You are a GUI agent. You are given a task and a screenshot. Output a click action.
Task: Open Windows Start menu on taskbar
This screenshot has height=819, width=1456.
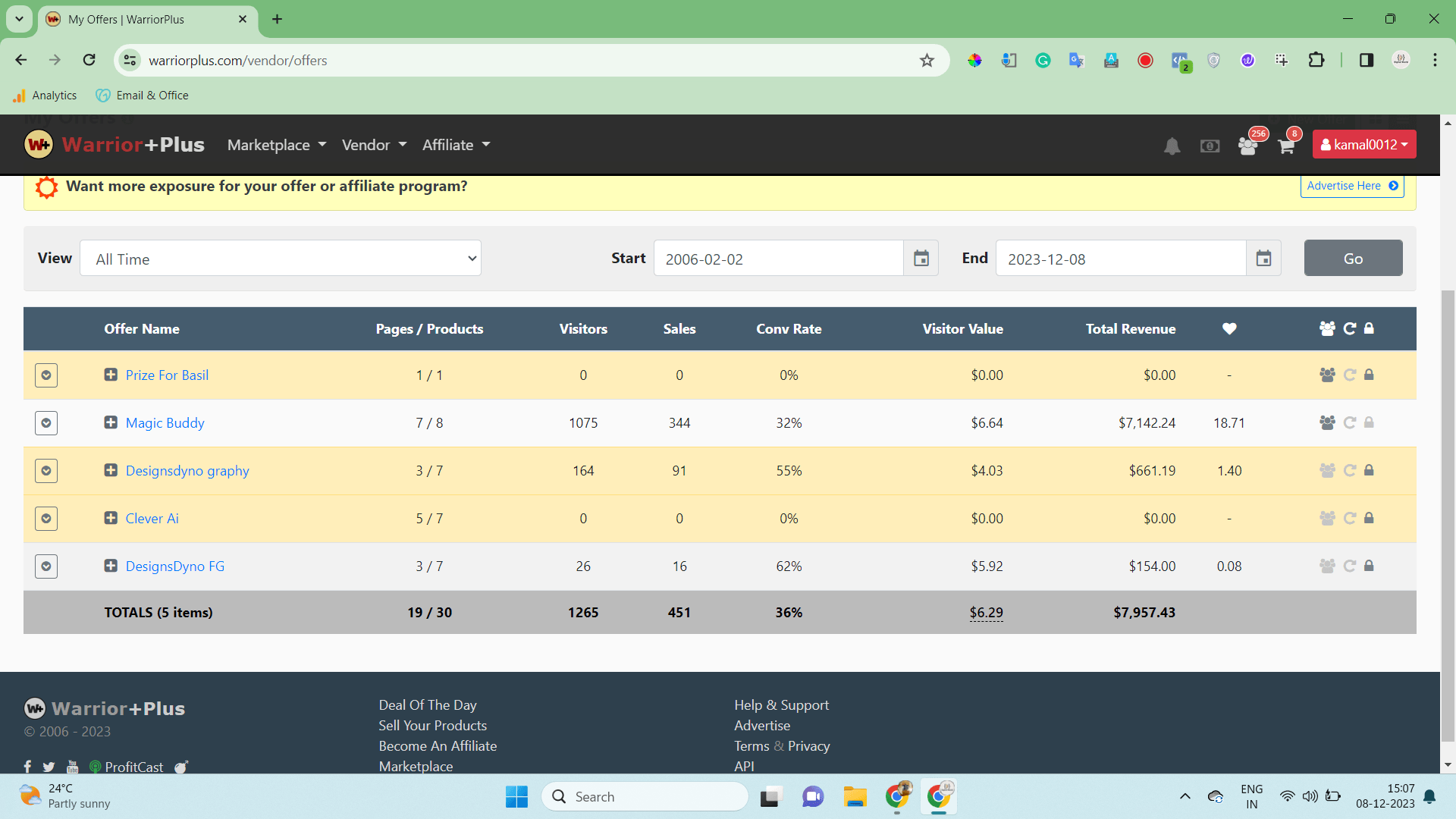coord(516,796)
